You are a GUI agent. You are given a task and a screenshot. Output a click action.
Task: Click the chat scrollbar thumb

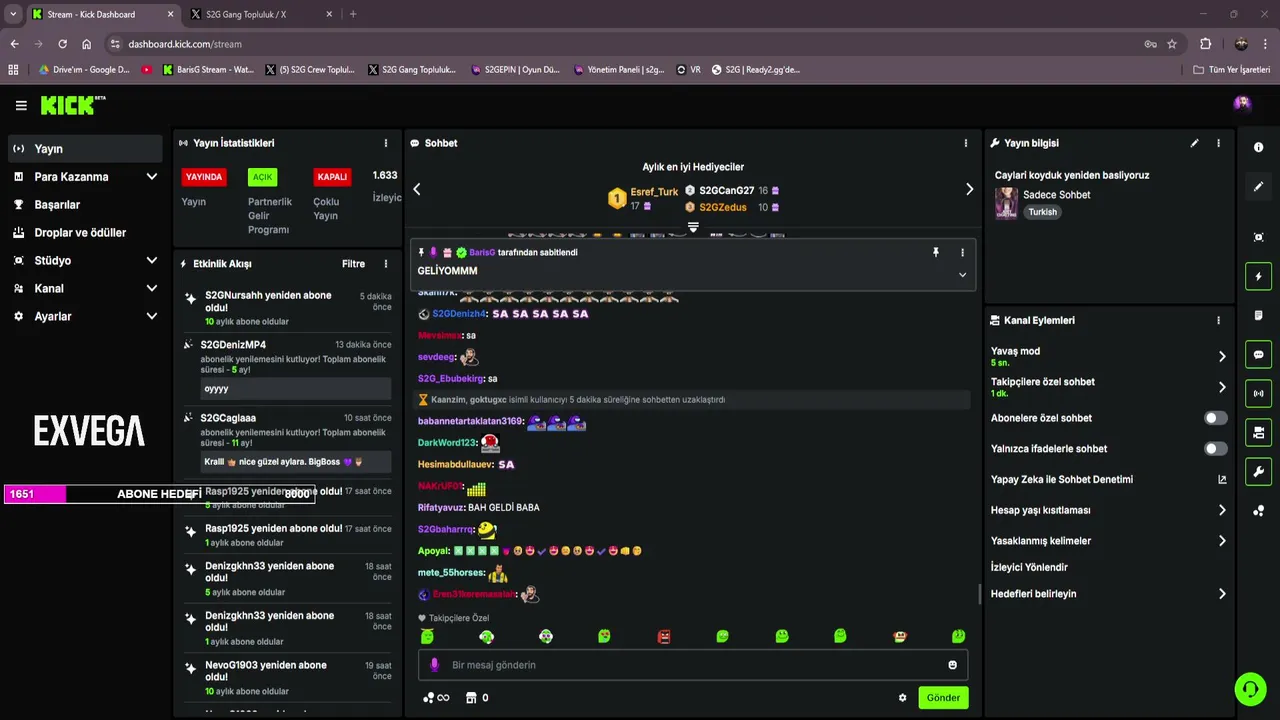tap(980, 594)
